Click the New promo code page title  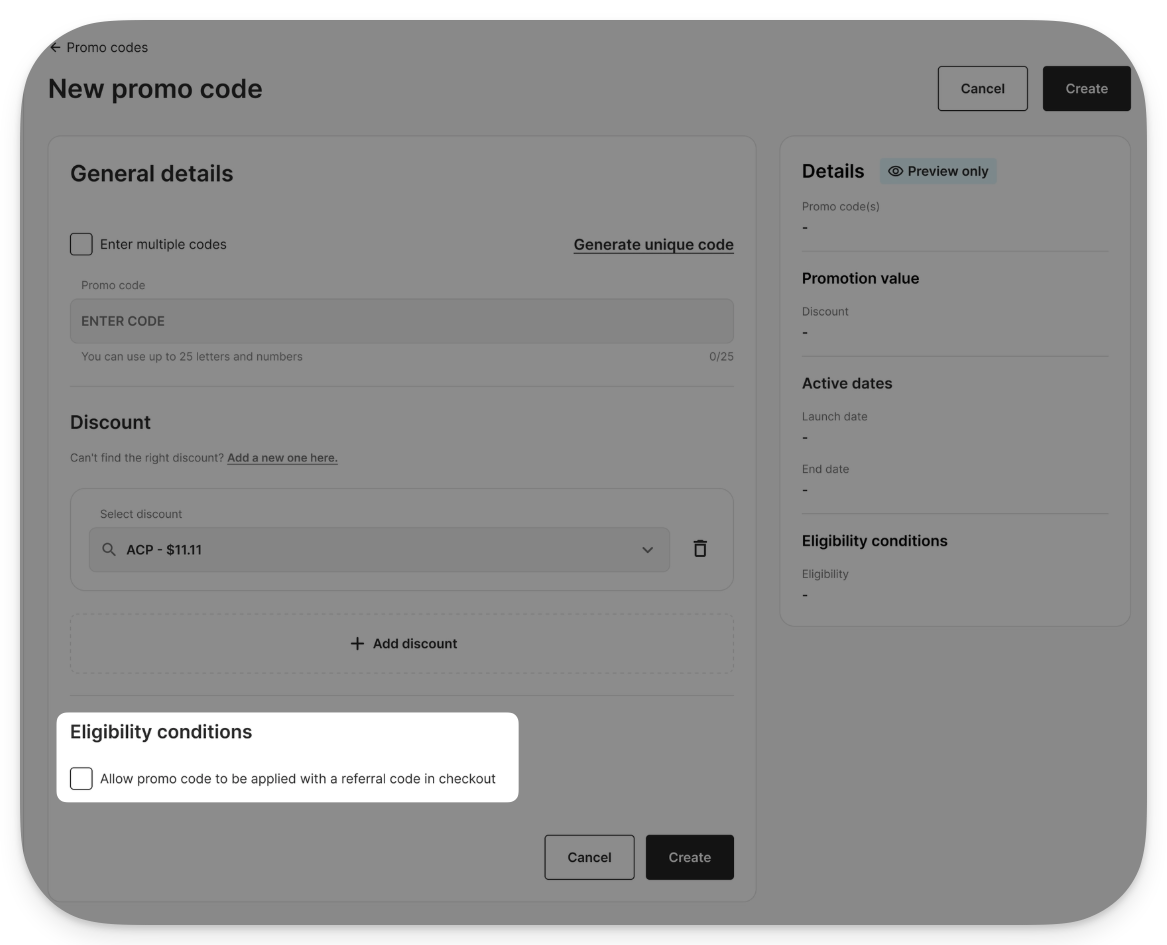pos(155,89)
